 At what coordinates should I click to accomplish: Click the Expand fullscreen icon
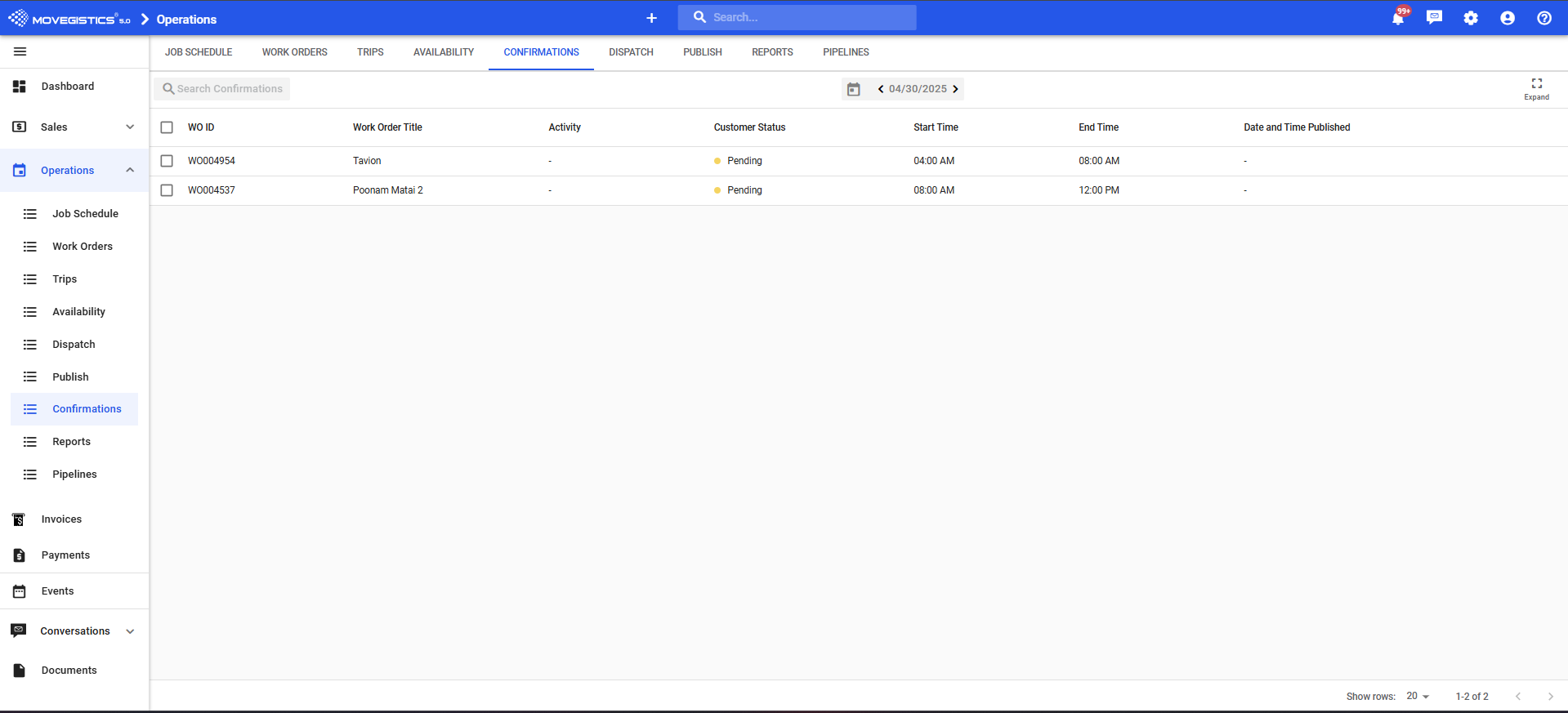[1536, 88]
